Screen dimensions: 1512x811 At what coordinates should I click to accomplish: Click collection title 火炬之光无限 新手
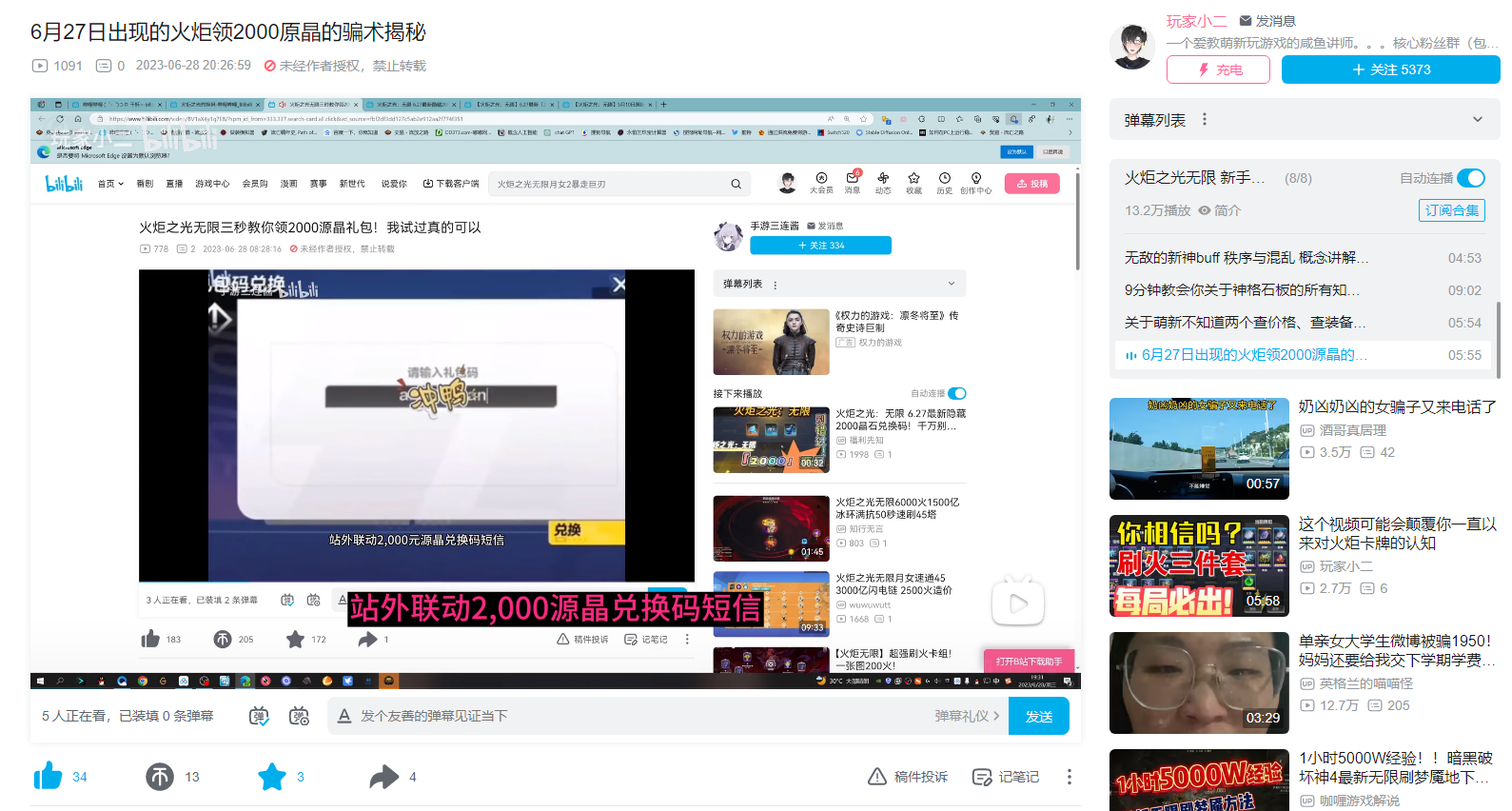point(1195,178)
